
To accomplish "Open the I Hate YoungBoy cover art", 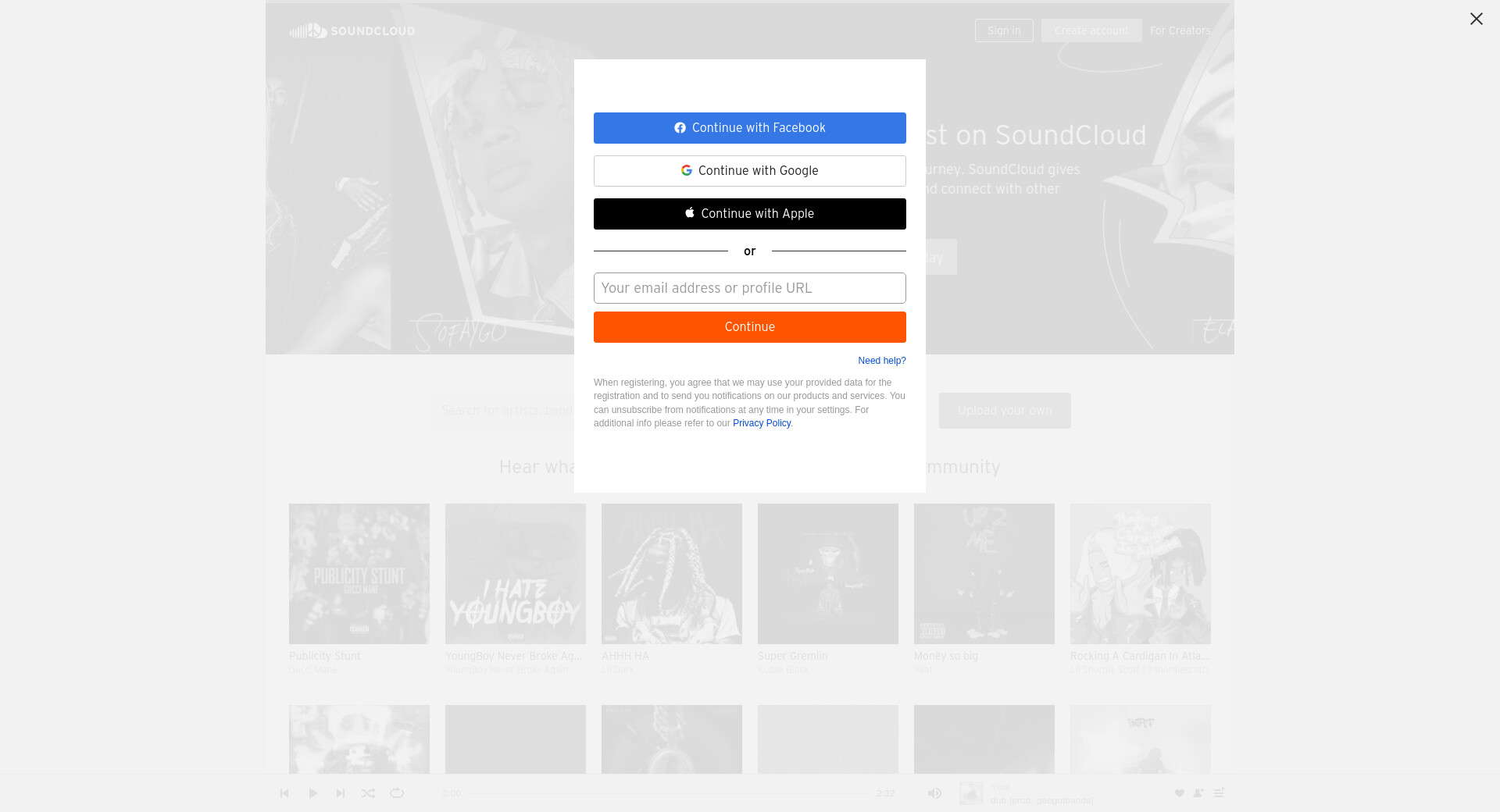I will click(x=516, y=574).
